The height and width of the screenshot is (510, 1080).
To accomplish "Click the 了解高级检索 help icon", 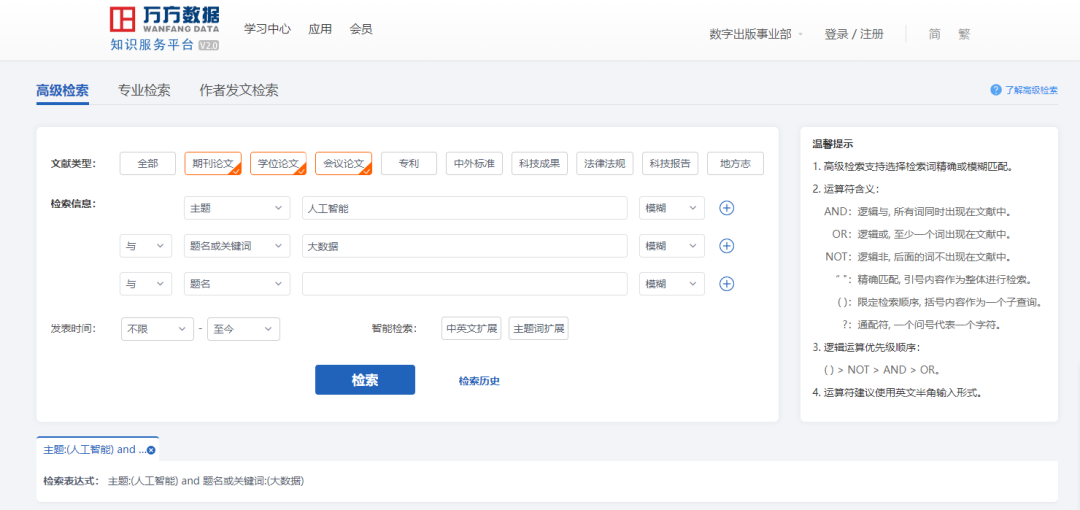I will (995, 90).
